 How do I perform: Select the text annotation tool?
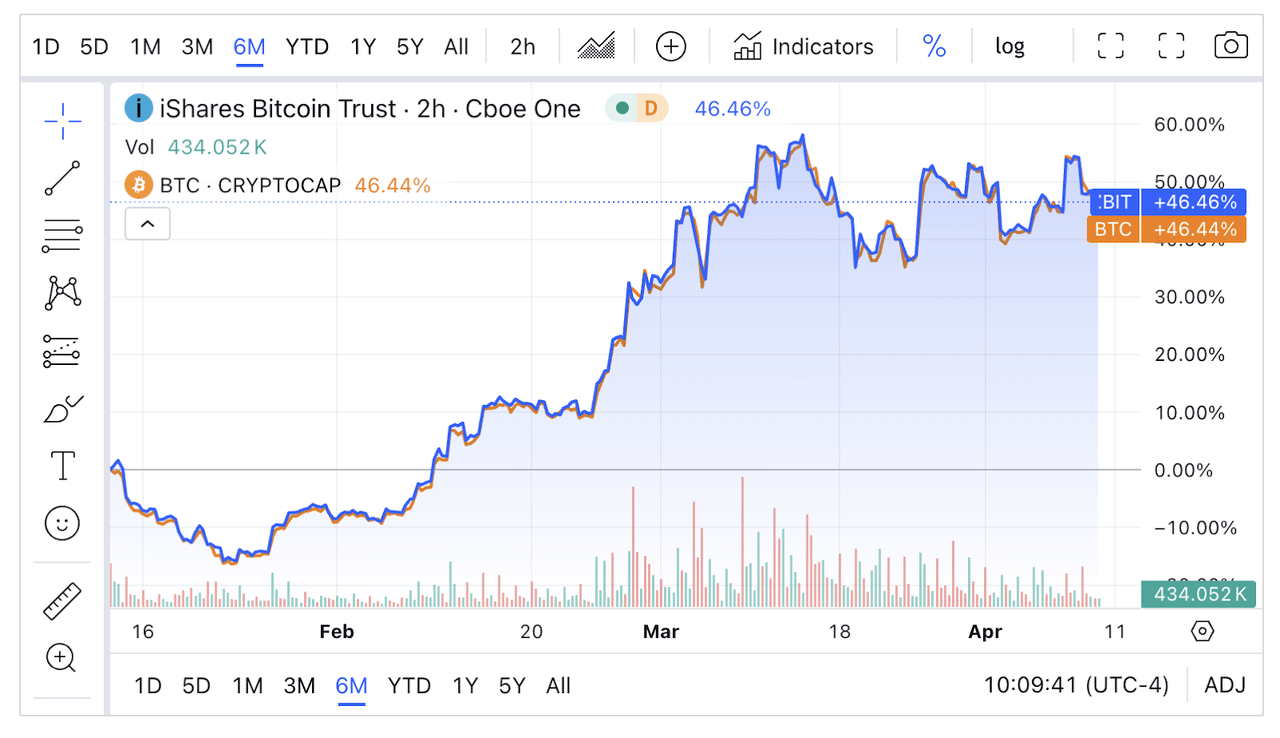tap(62, 466)
